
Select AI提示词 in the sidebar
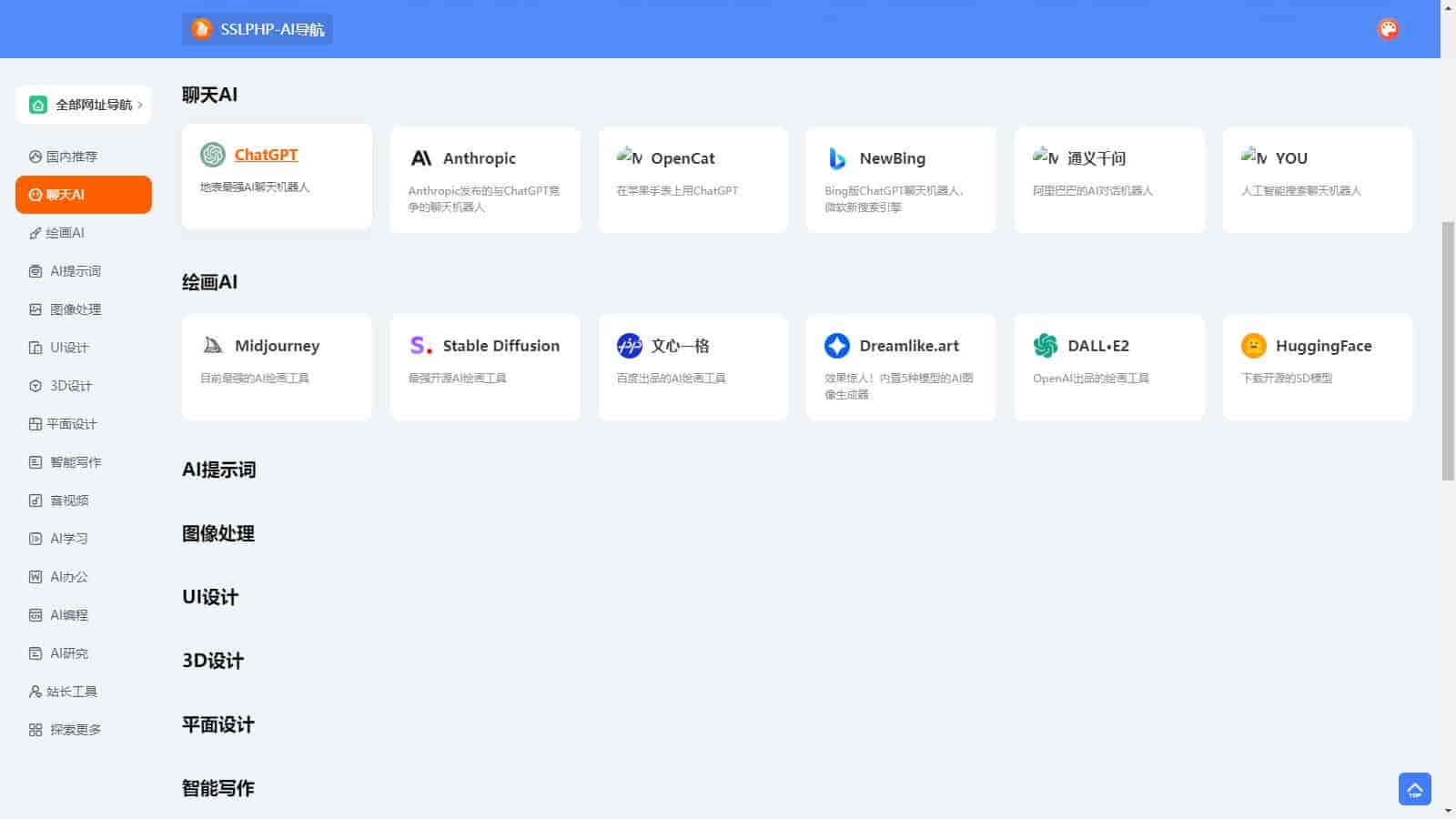[75, 271]
